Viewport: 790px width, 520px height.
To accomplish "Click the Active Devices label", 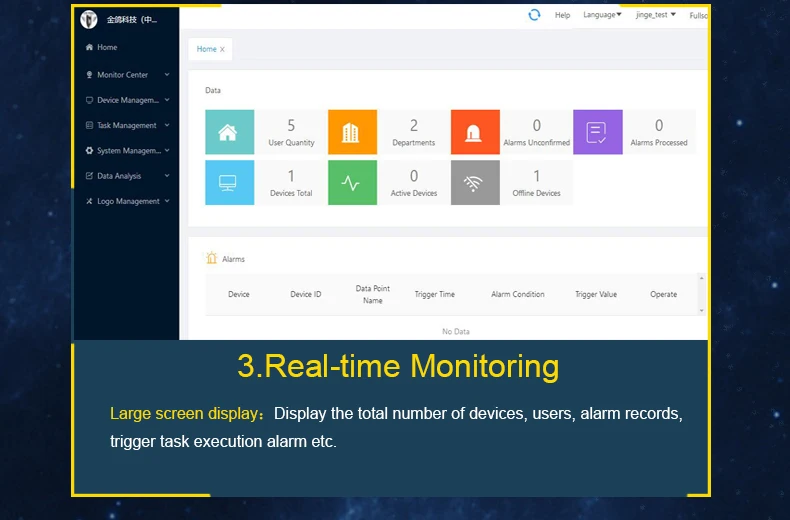I will [x=414, y=193].
